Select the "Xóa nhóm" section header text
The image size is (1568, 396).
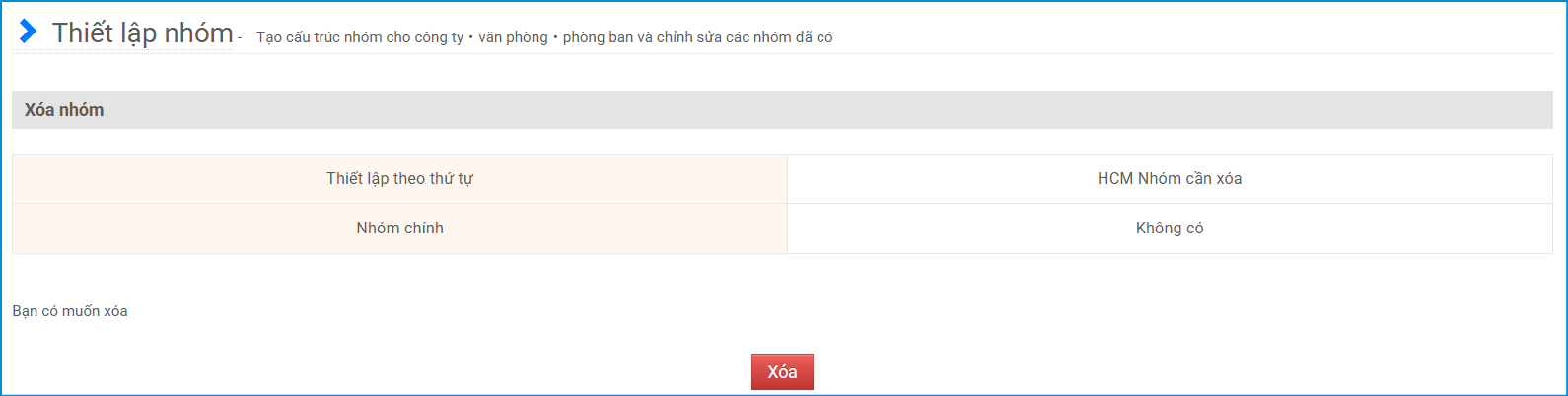coord(64,110)
